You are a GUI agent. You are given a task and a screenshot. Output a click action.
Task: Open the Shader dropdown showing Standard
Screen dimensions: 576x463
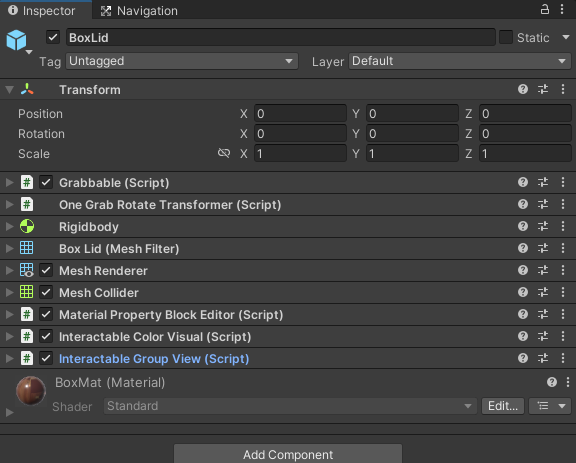click(290, 406)
